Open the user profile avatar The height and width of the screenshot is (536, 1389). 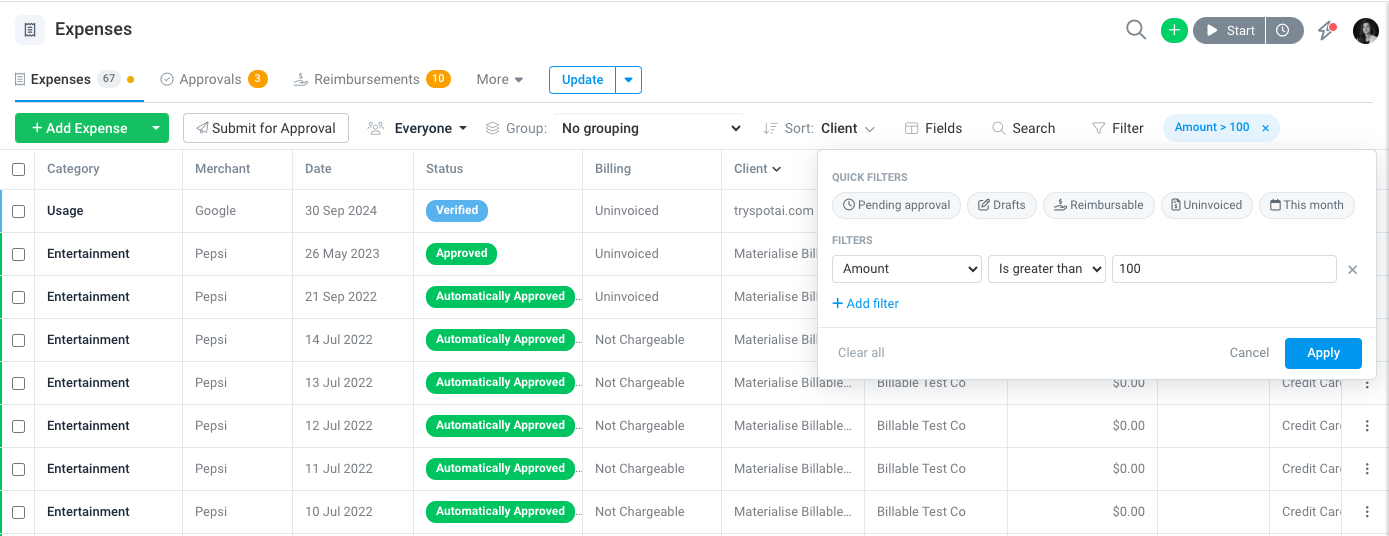pos(1366,31)
